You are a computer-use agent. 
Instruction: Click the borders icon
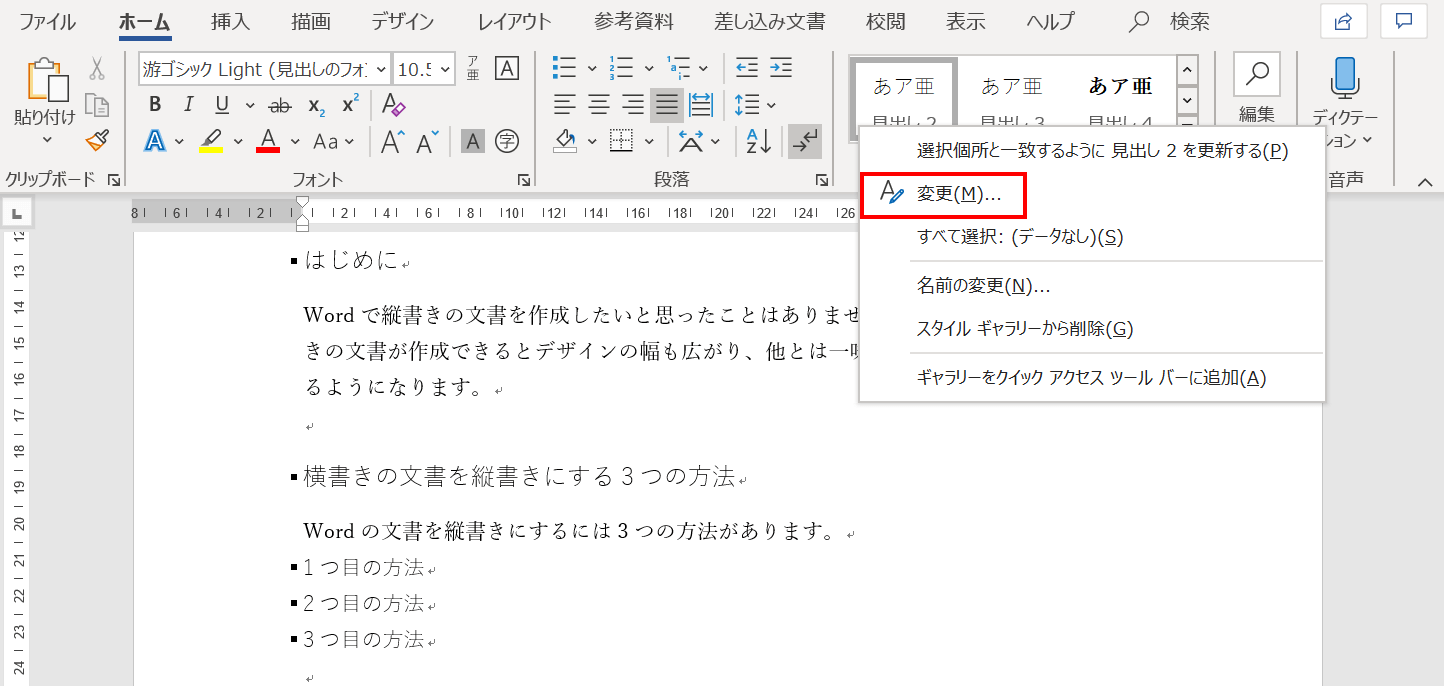(x=622, y=141)
